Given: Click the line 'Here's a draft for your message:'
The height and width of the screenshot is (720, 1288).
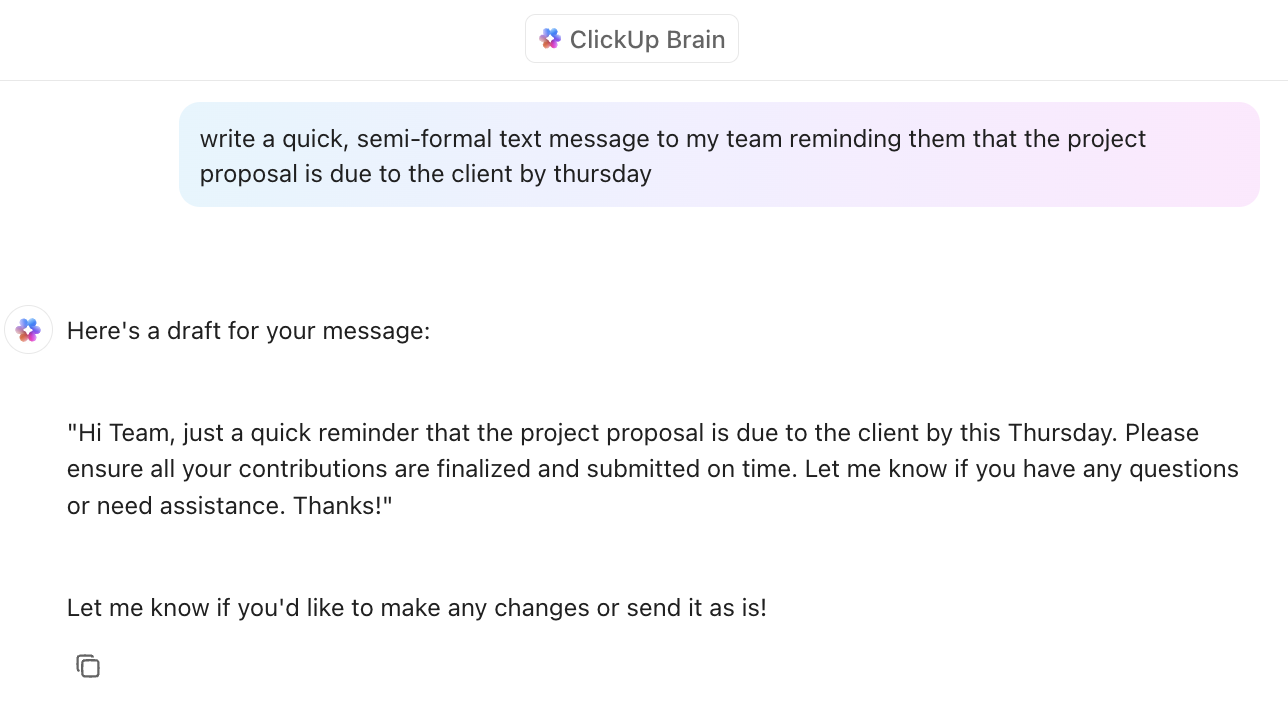Looking at the screenshot, I should tap(248, 330).
